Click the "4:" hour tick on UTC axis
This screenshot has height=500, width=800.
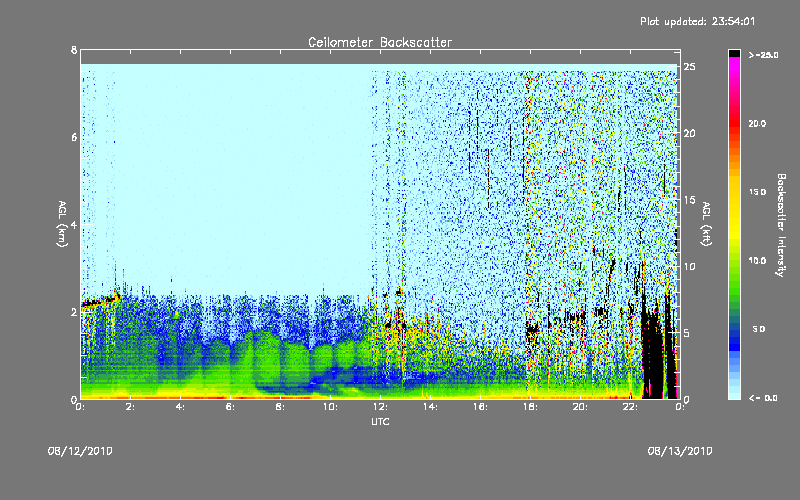181,407
